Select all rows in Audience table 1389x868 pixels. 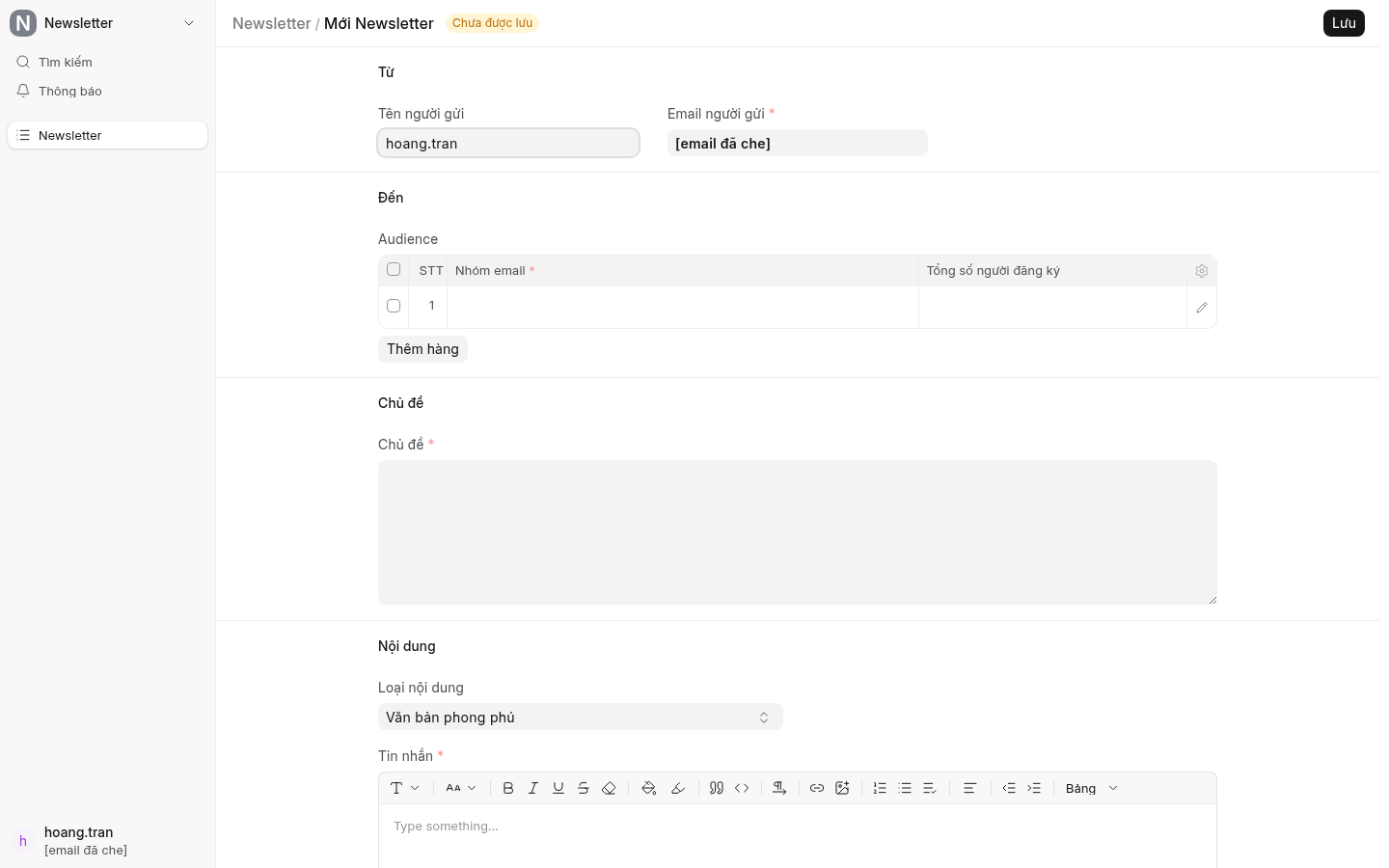pos(394,269)
